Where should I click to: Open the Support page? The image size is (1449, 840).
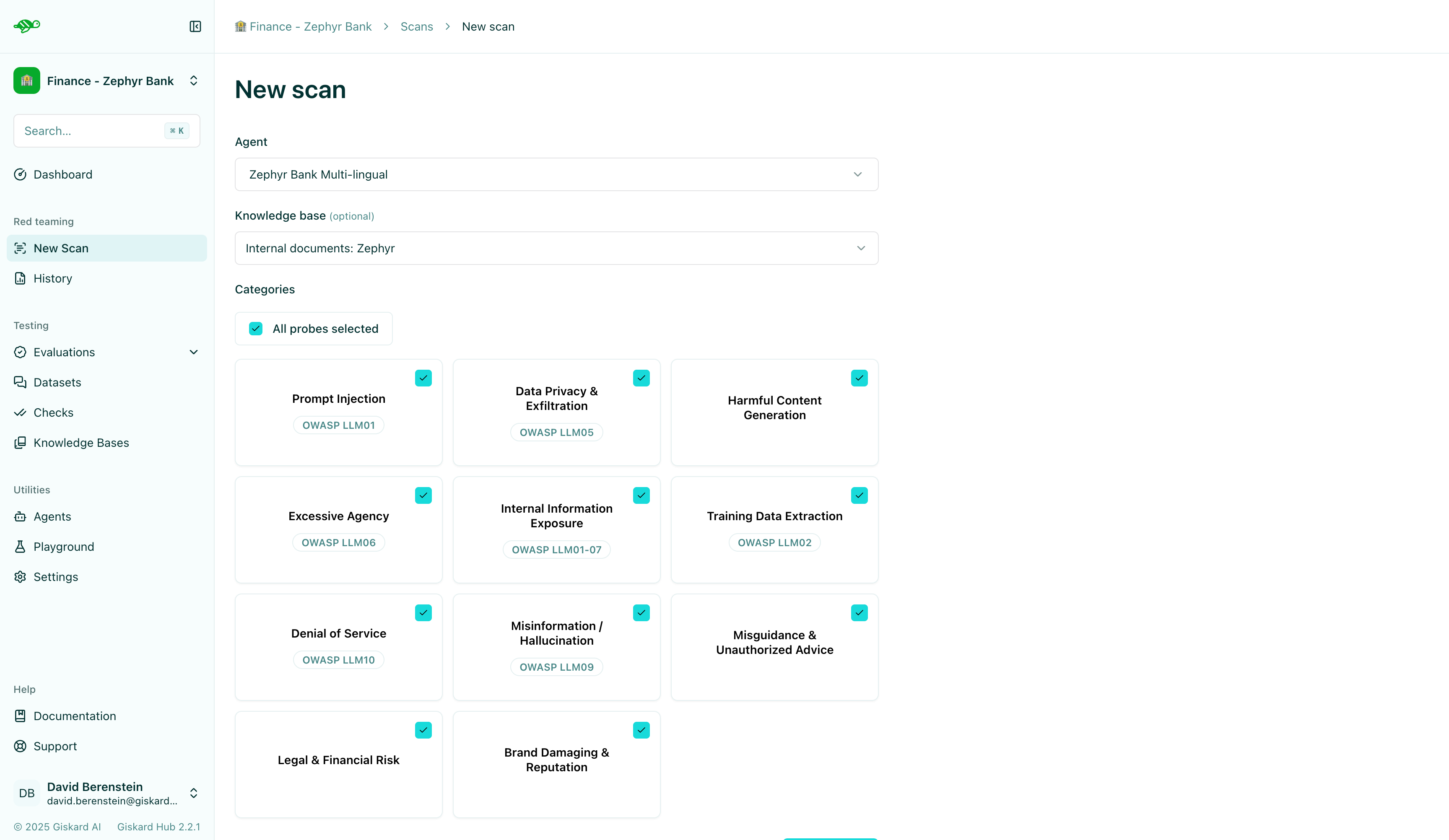(x=55, y=746)
